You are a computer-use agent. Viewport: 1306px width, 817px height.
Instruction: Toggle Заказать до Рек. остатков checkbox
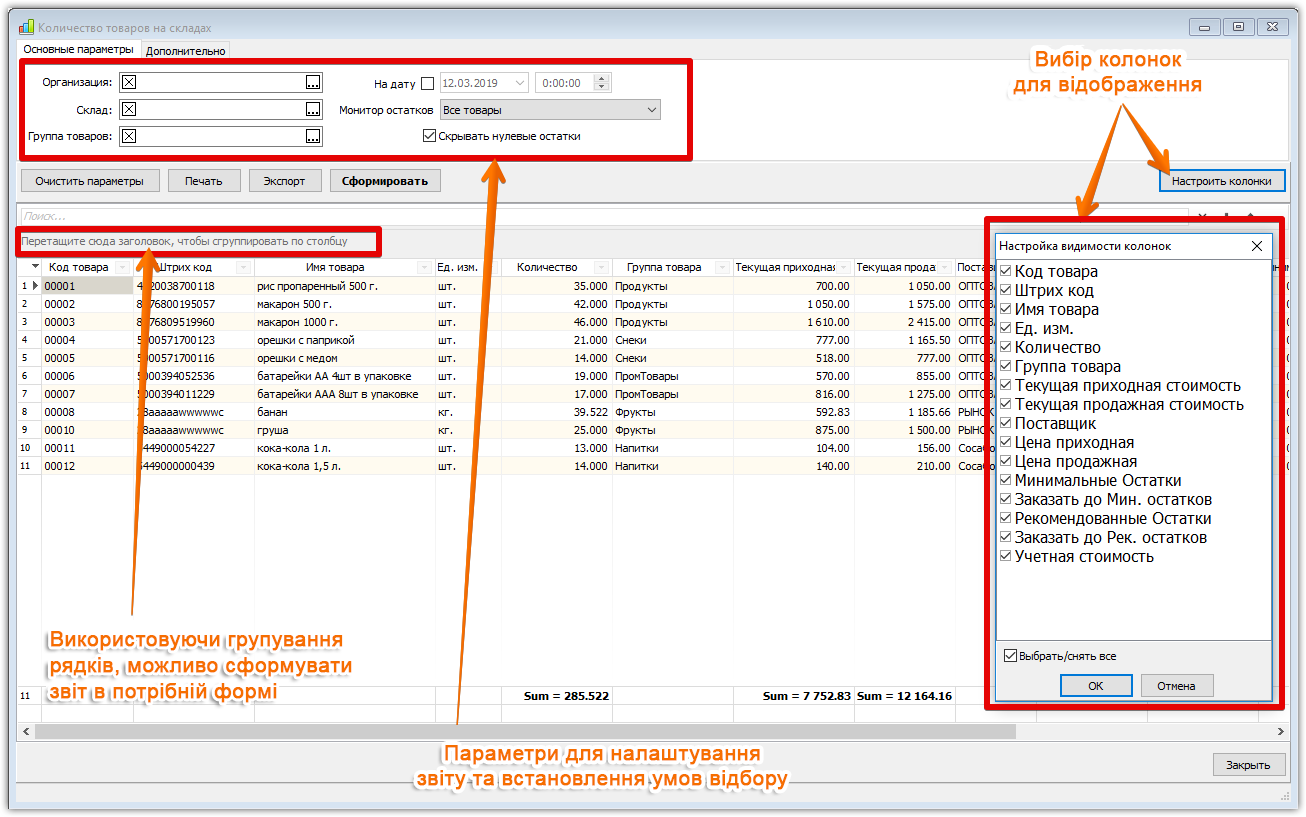1006,538
